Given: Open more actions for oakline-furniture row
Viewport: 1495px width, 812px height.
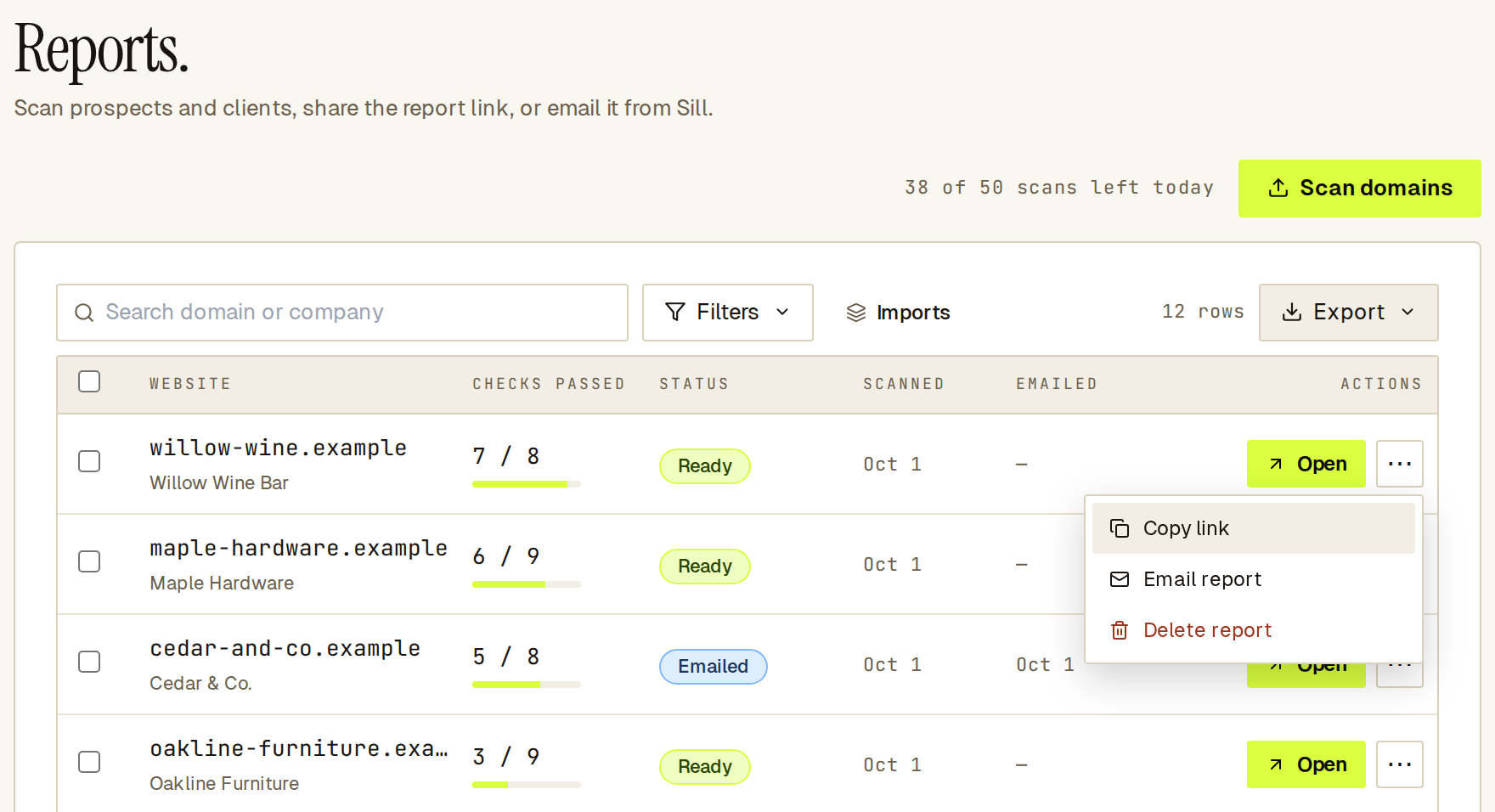Looking at the screenshot, I should 1400,764.
